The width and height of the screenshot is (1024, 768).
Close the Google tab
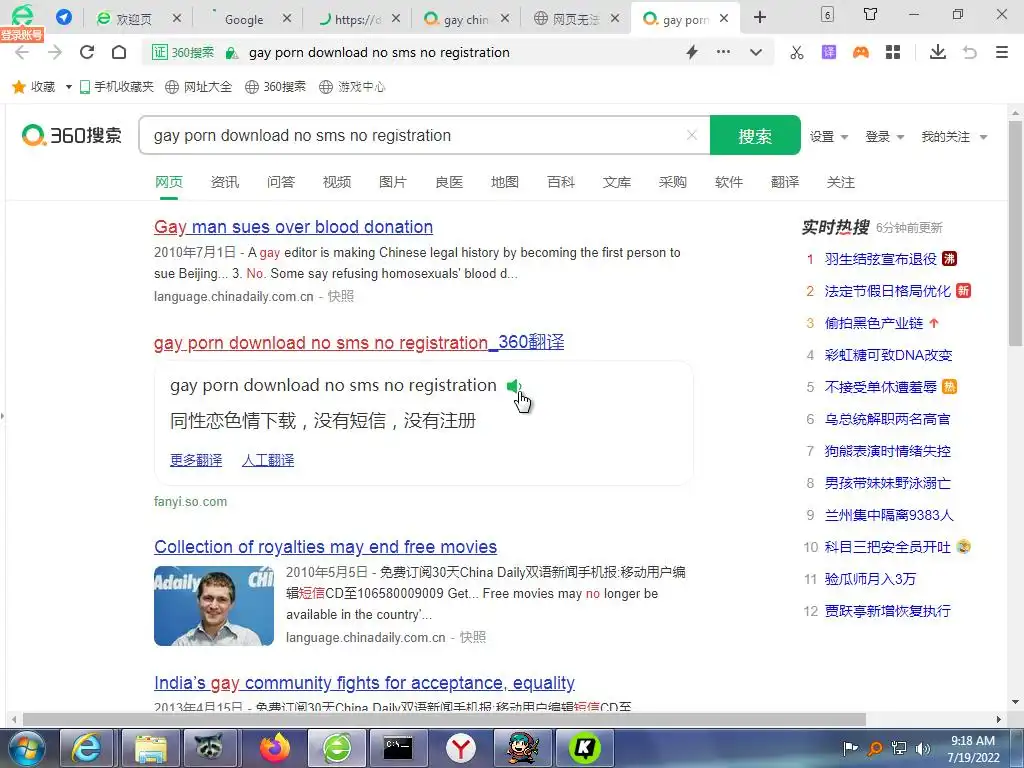click(x=287, y=19)
